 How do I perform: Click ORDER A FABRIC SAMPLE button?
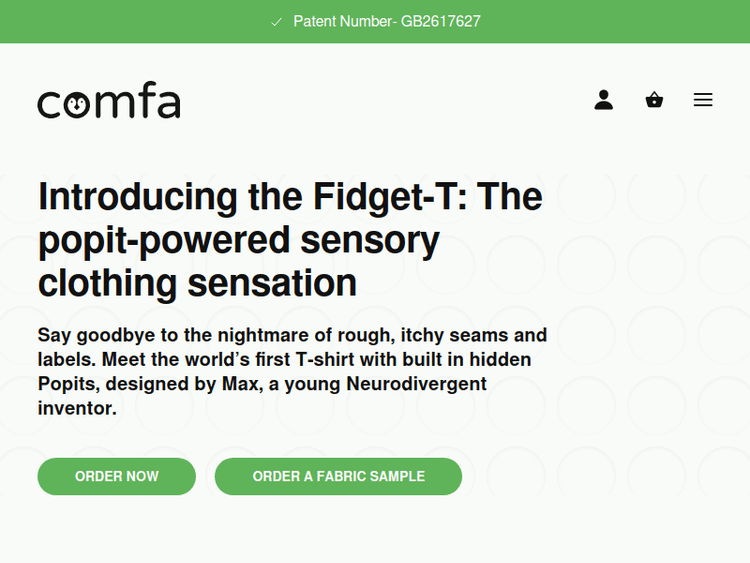(x=338, y=476)
